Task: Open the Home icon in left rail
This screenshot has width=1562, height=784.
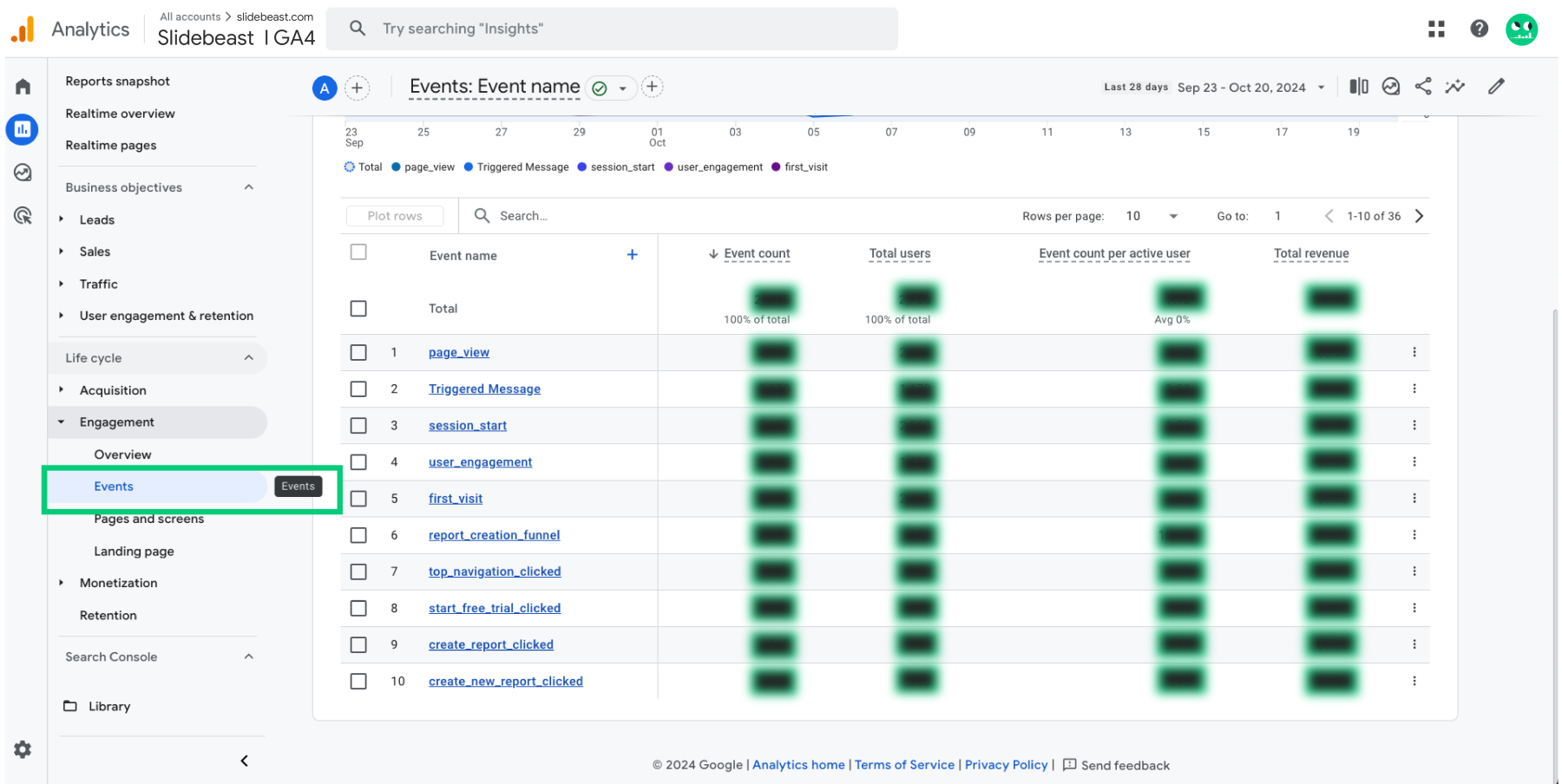Action: [x=23, y=87]
